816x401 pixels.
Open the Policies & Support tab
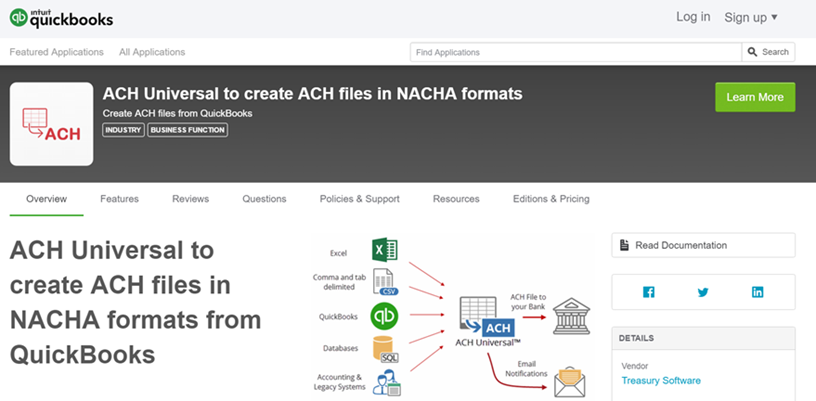click(360, 199)
